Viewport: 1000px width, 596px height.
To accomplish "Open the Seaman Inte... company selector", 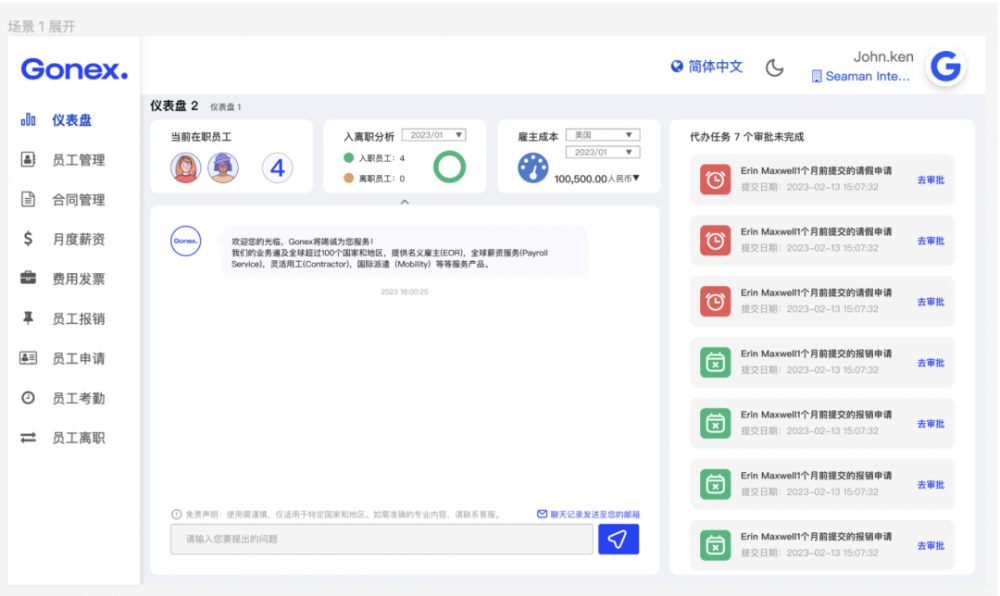I will point(860,76).
